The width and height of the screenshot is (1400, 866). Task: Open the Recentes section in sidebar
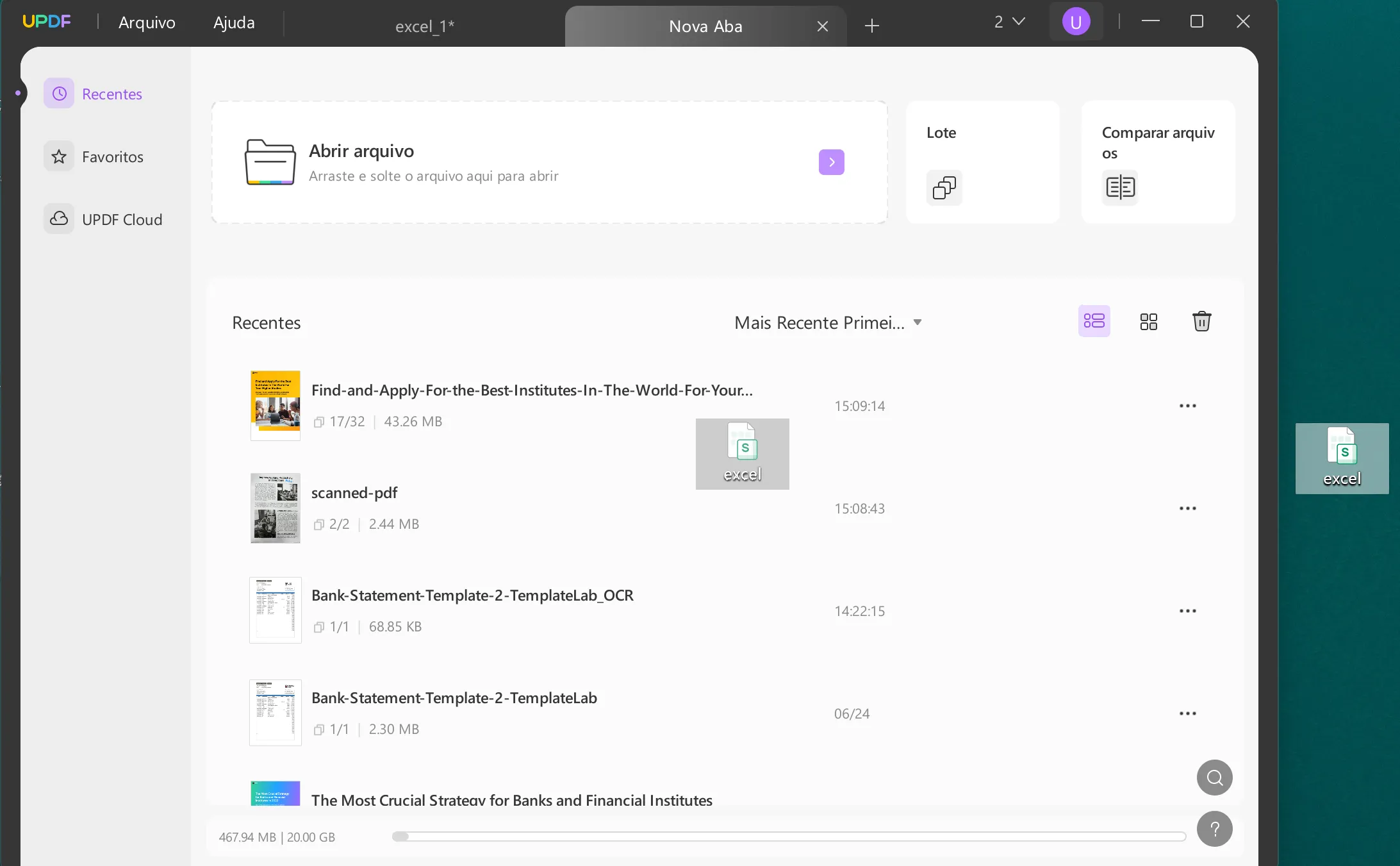click(x=94, y=94)
